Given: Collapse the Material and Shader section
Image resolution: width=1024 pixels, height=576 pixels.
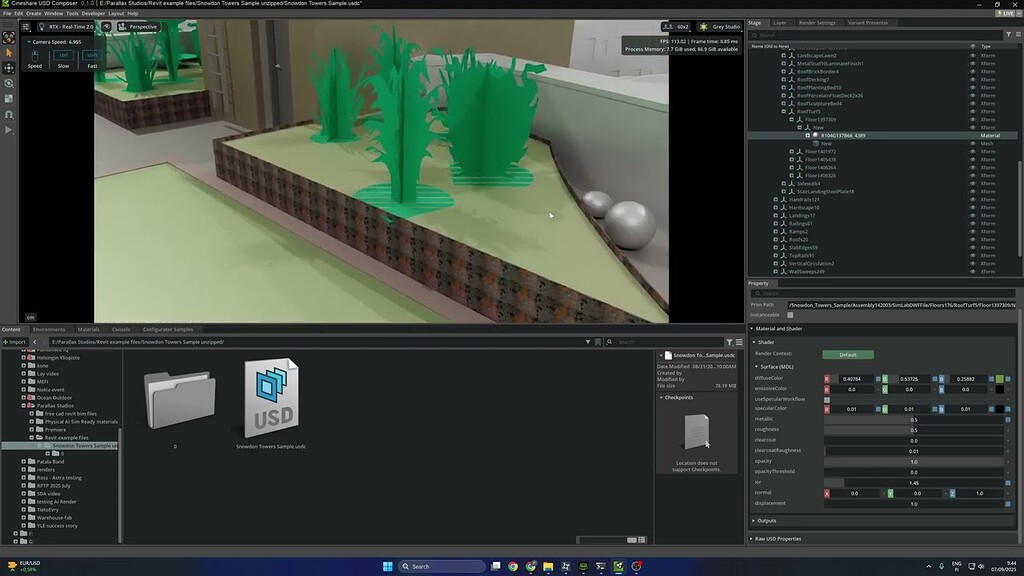Looking at the screenshot, I should coord(753,329).
